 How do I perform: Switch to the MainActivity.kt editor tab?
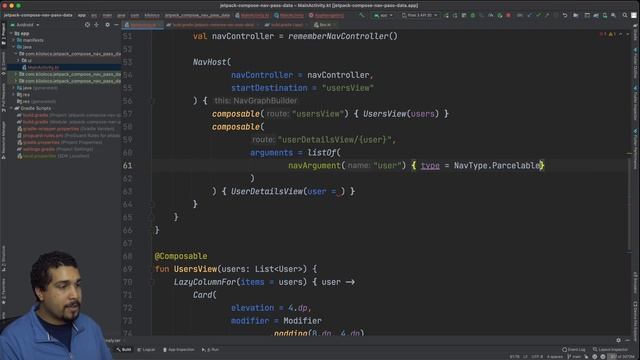(x=143, y=25)
